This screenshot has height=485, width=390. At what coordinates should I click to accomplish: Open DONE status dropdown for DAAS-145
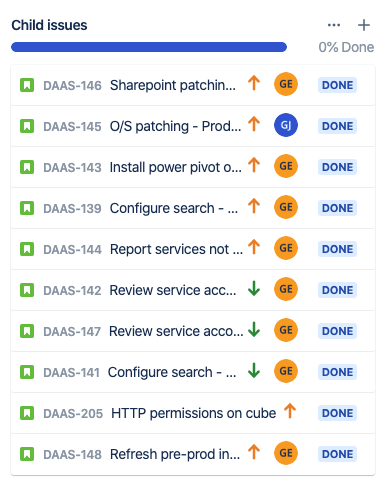(337, 126)
